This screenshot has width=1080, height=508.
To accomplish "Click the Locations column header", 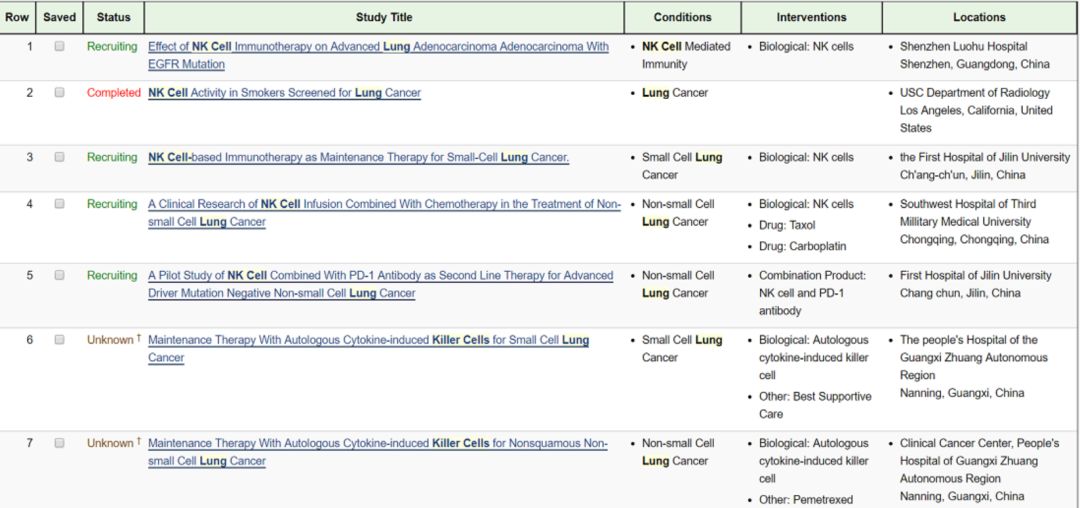I will click(x=979, y=17).
